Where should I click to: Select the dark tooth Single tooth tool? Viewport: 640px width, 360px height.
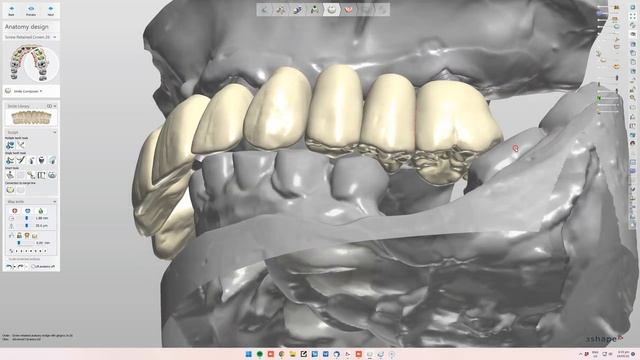click(42, 160)
